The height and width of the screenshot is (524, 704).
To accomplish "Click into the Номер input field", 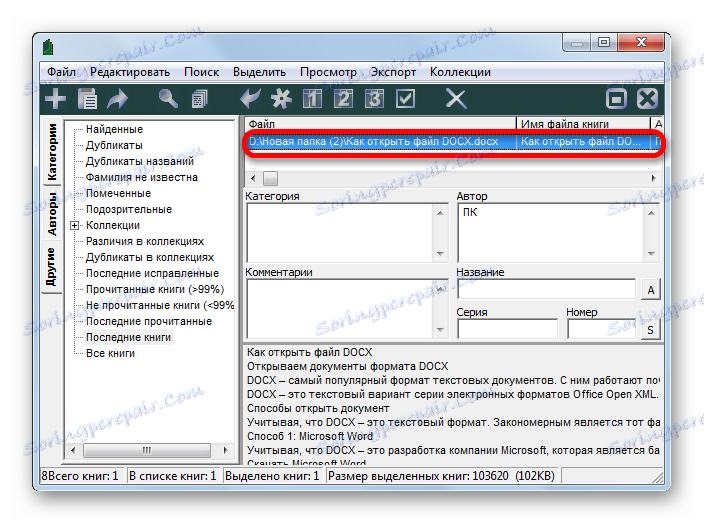I will click(602, 329).
